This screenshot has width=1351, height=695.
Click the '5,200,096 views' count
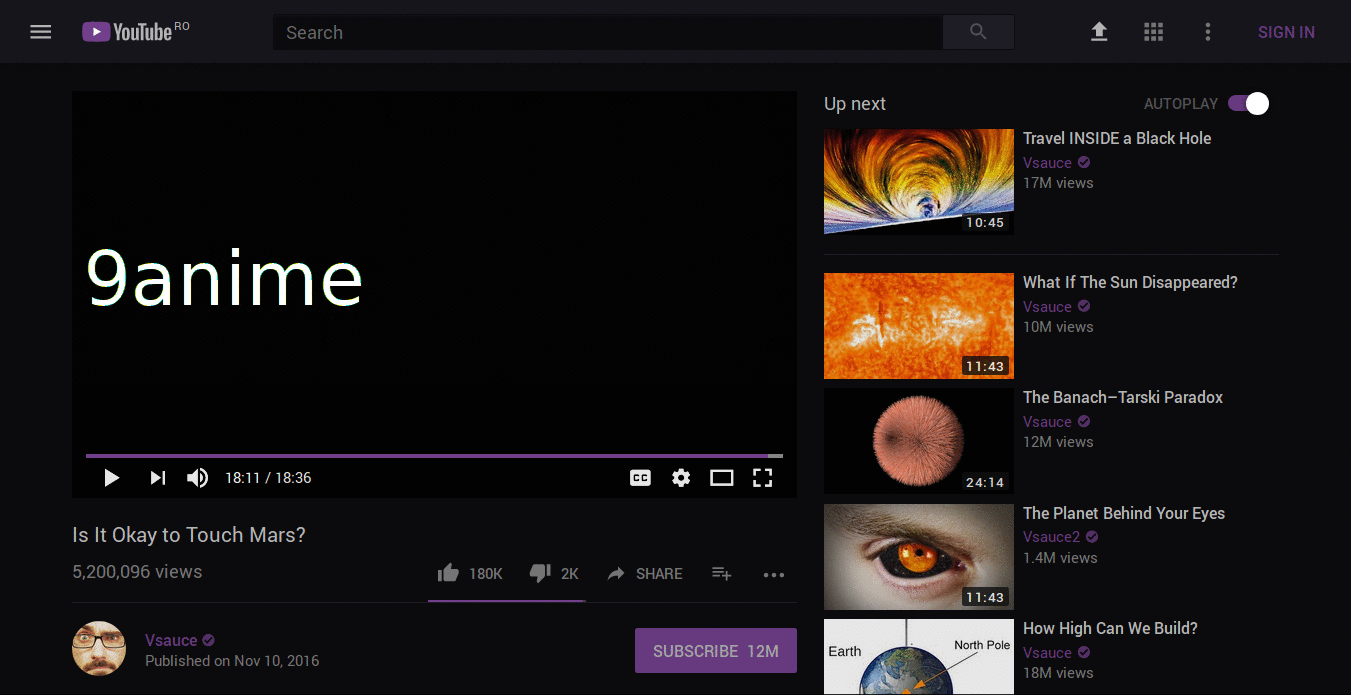(x=137, y=572)
